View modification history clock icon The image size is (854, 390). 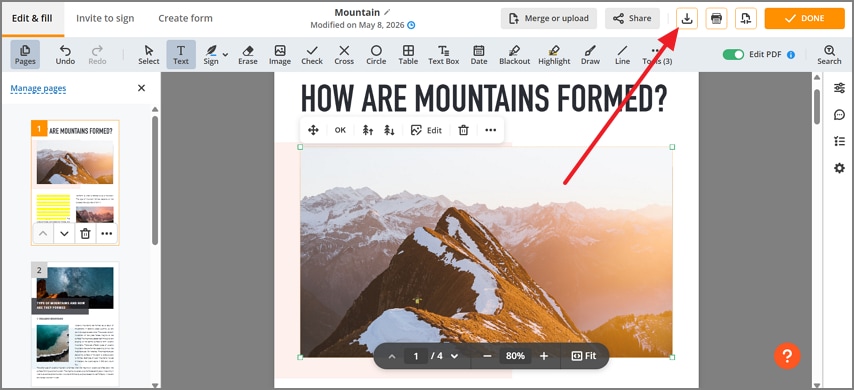pyautogui.click(x=411, y=25)
